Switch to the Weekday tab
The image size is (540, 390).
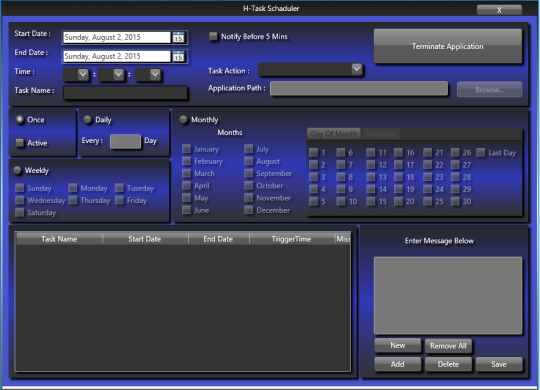click(381, 134)
